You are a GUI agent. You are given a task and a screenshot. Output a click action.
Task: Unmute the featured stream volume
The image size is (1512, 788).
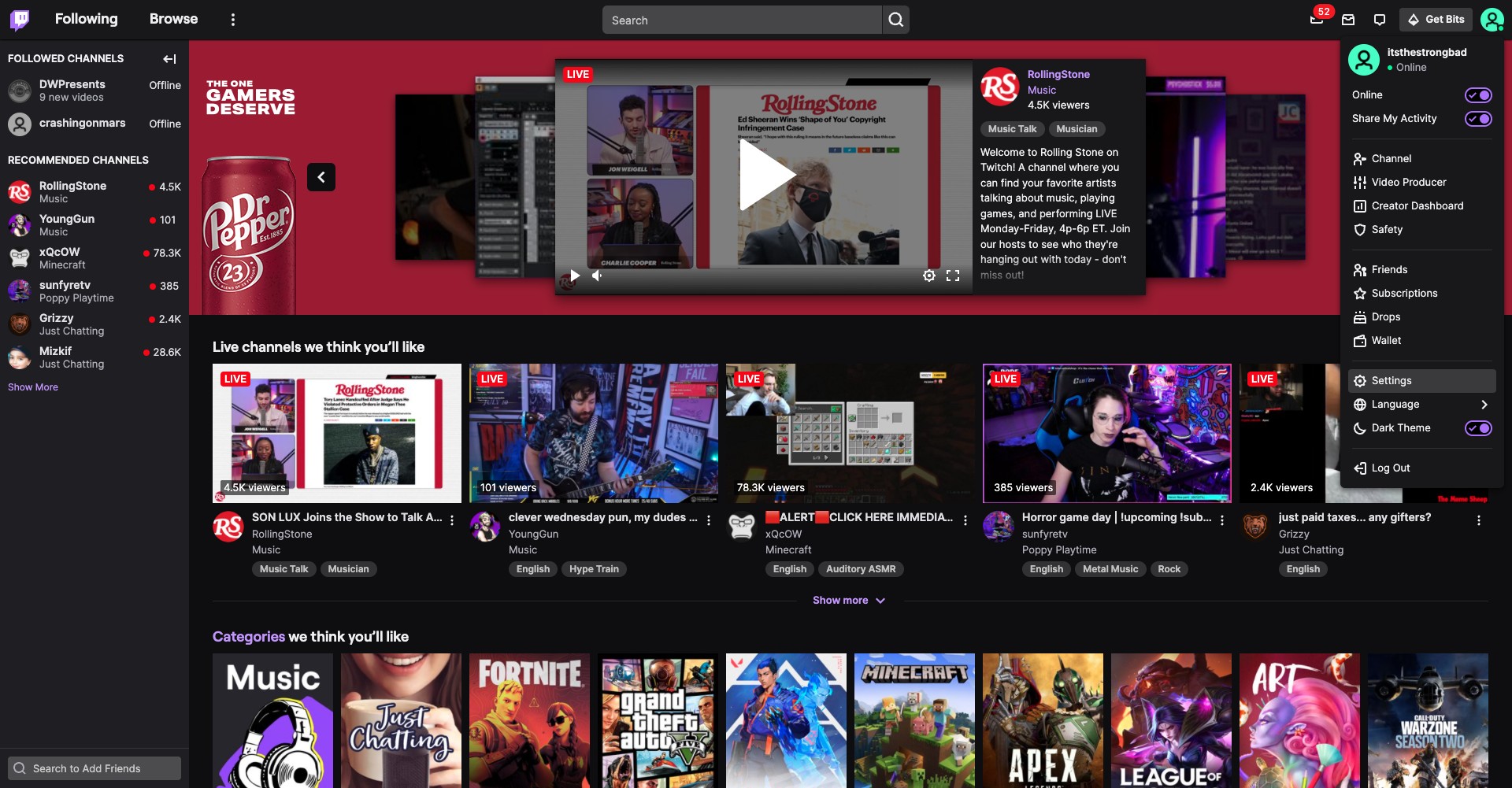(598, 276)
